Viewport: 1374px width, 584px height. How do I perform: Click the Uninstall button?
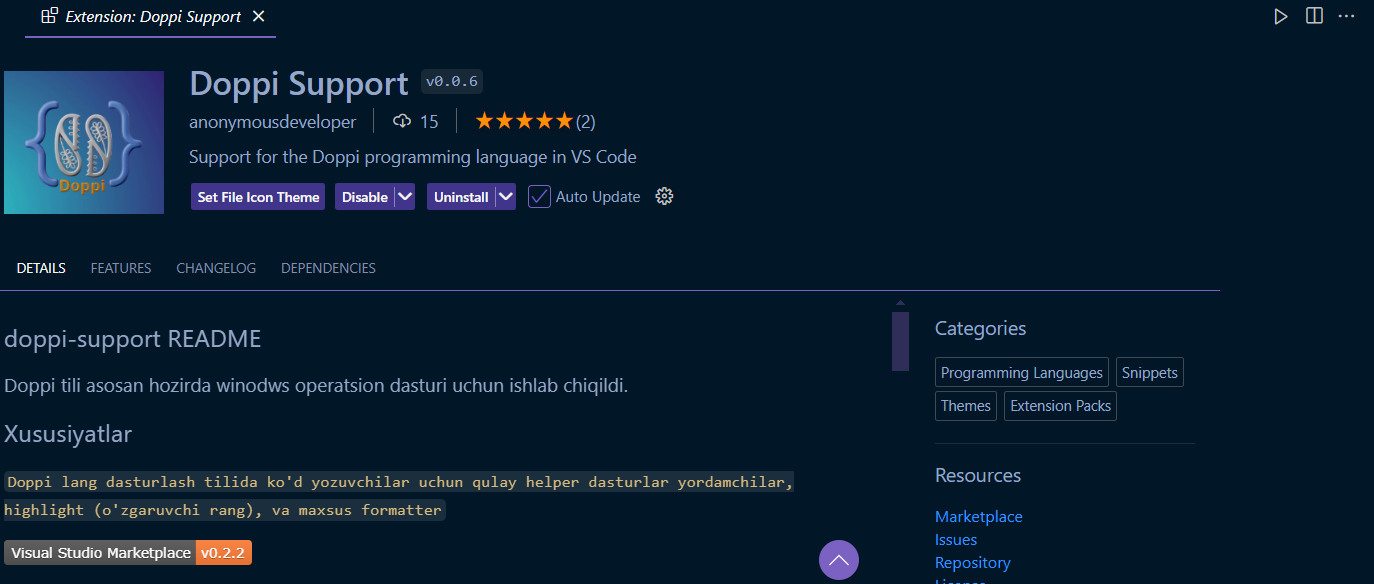point(461,197)
